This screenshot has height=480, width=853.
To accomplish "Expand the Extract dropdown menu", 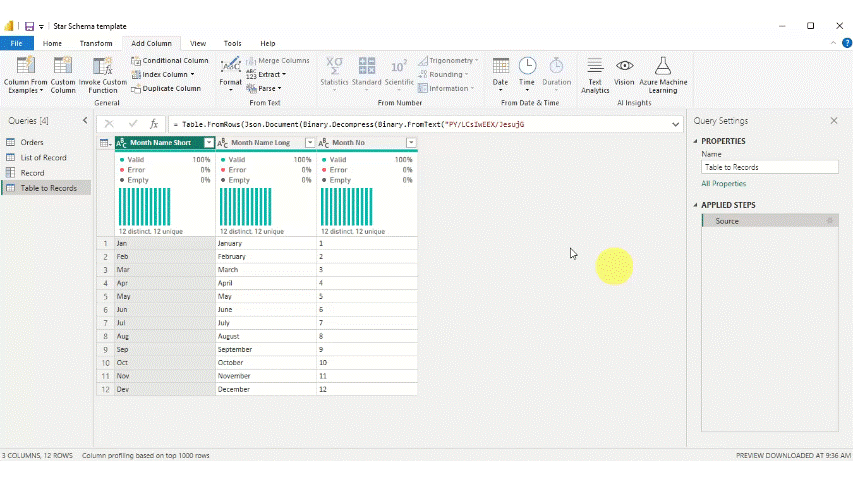I will point(284,74).
